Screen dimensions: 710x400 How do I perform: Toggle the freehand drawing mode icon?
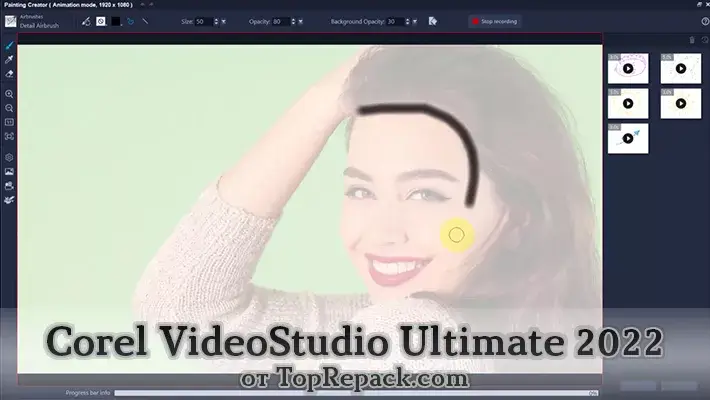130,21
